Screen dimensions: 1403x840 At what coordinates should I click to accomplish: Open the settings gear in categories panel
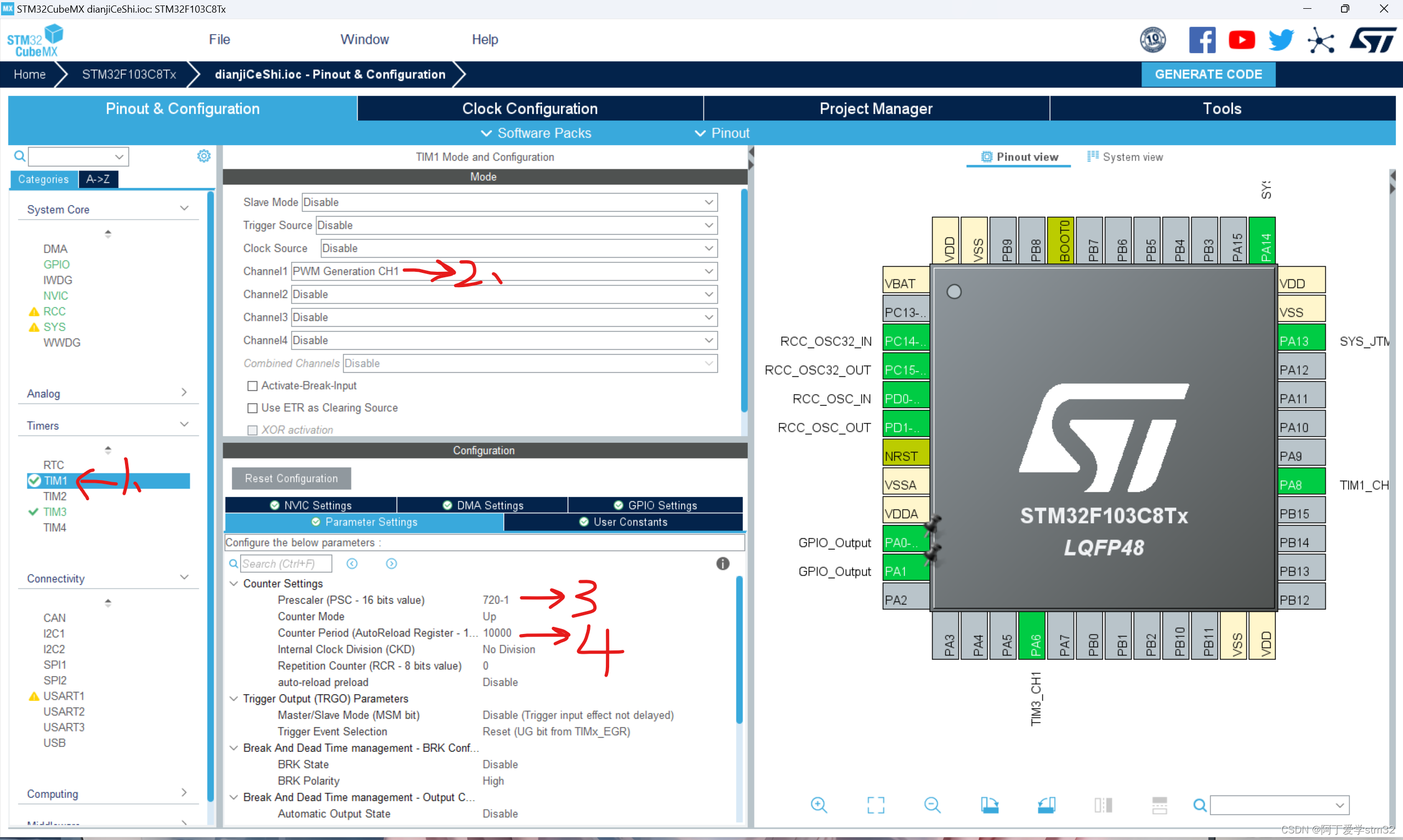204,156
